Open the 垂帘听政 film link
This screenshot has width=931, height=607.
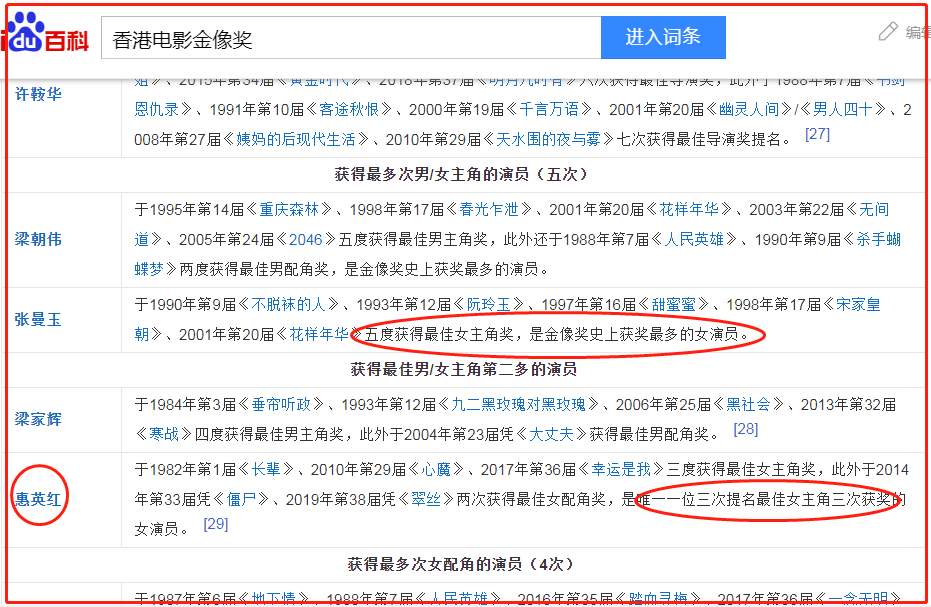pos(281,405)
